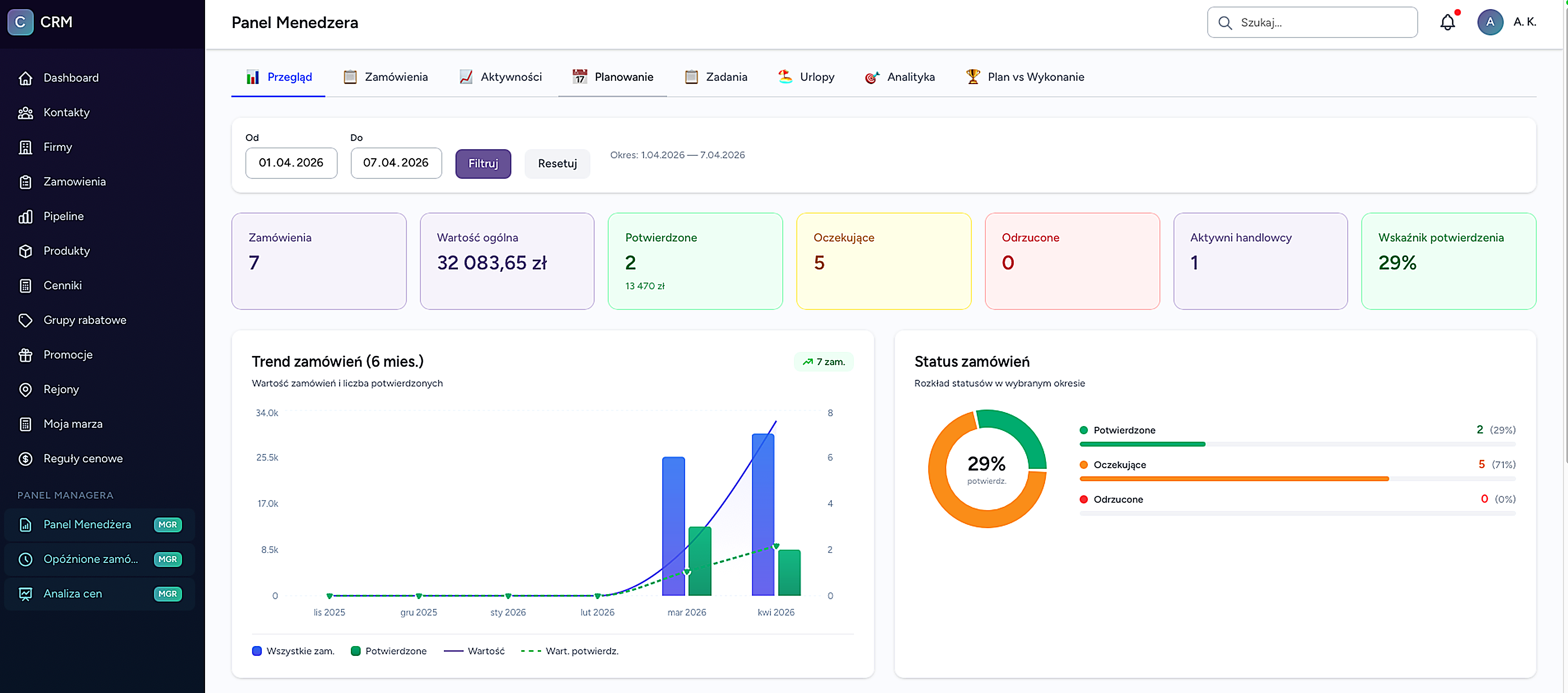1568x693 pixels.
Task: Click the 7 zam. trend badge
Action: 824,362
